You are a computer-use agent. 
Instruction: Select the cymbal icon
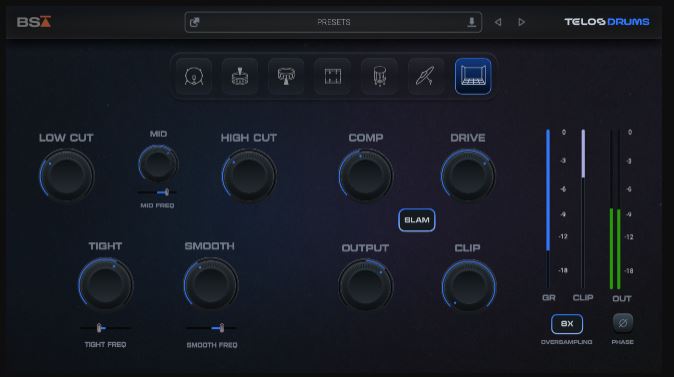[x=426, y=77]
